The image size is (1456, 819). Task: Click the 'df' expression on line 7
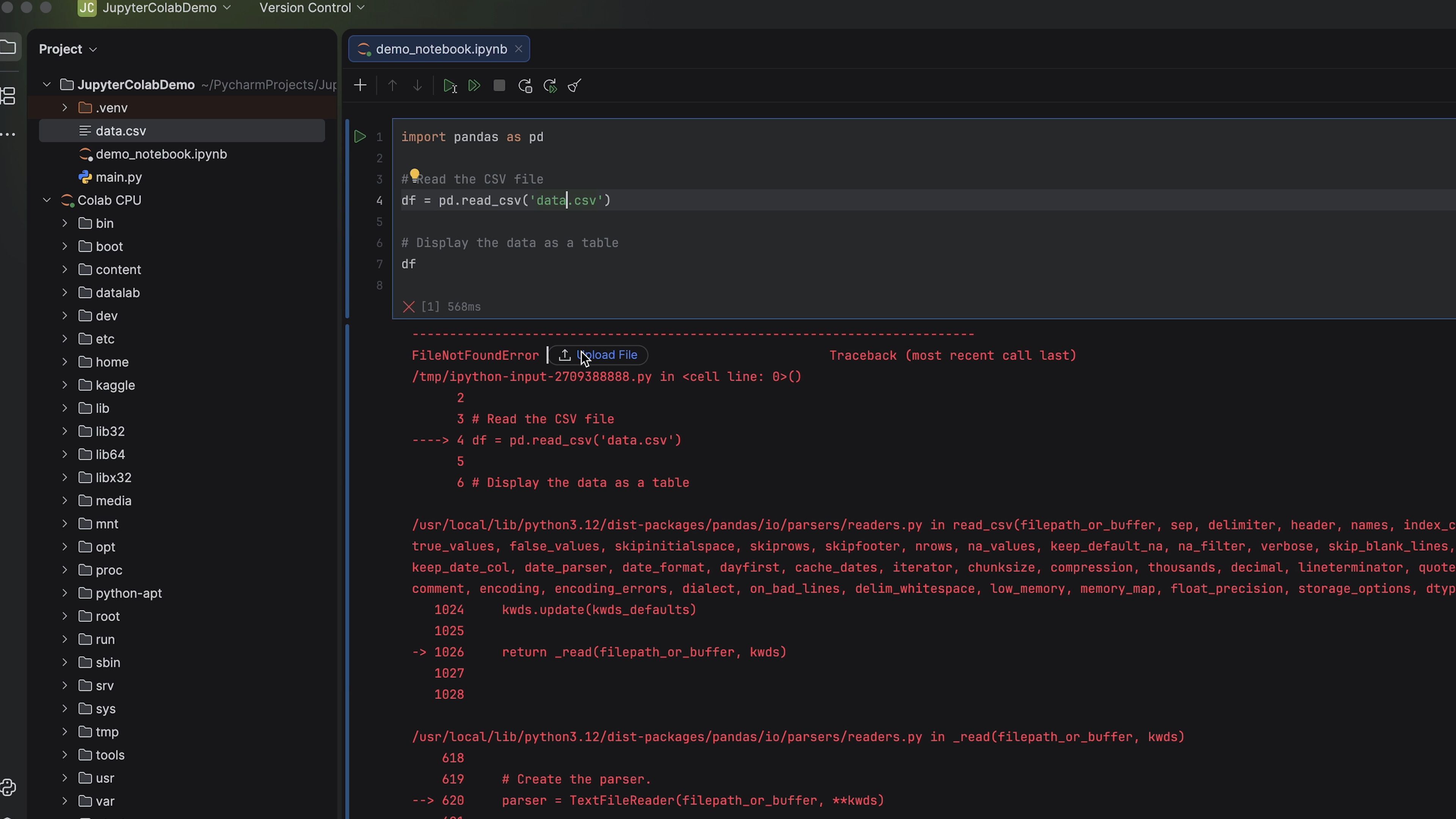pos(409,264)
